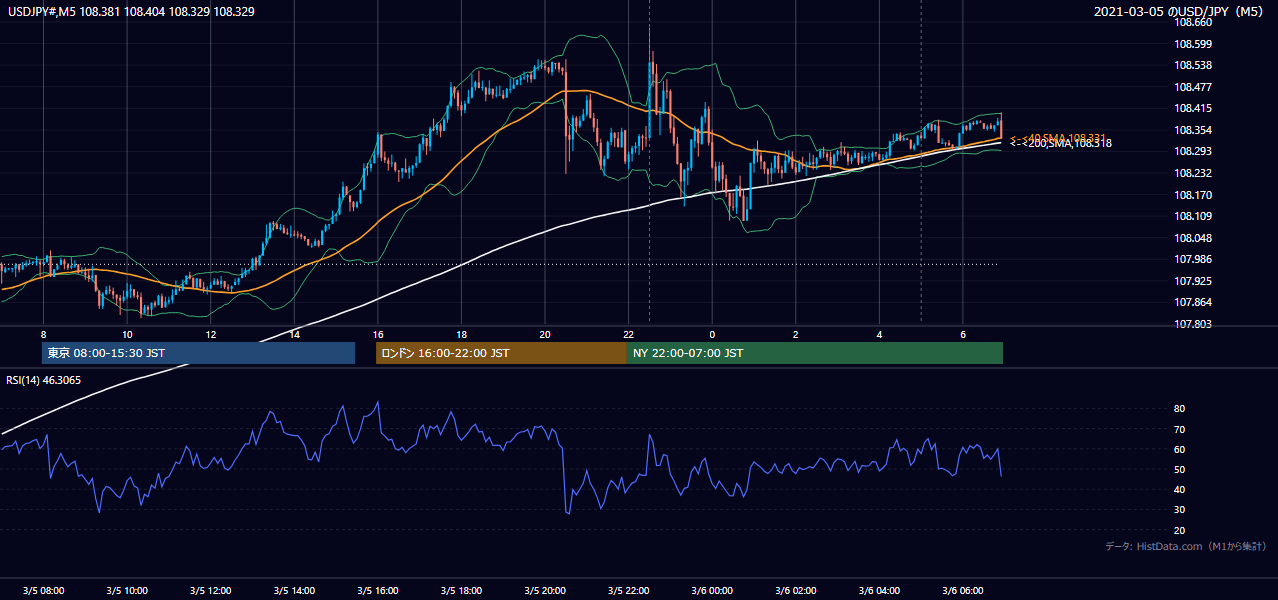Click price axis value 107.925

point(1192,281)
